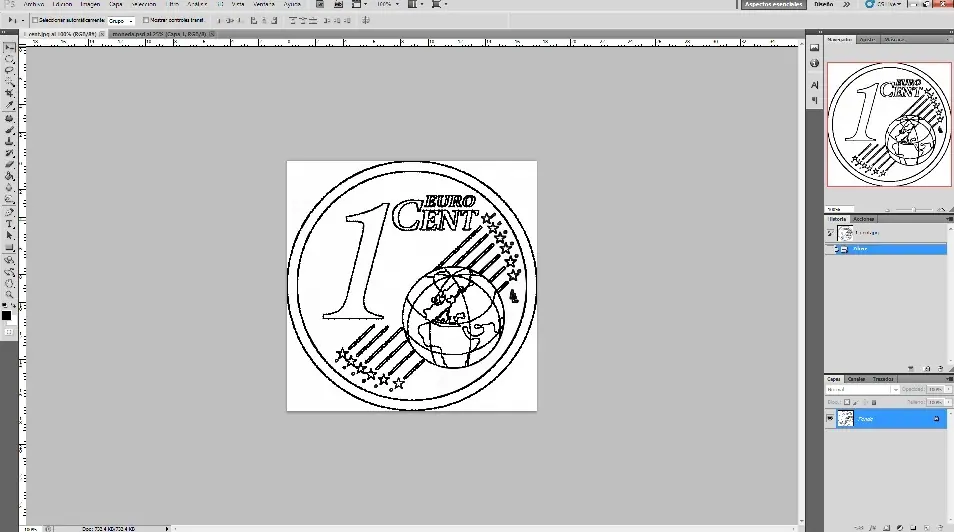Viewport: 954px width, 532px height.
Task: Select the Clone Stamp tool
Action: [9, 142]
